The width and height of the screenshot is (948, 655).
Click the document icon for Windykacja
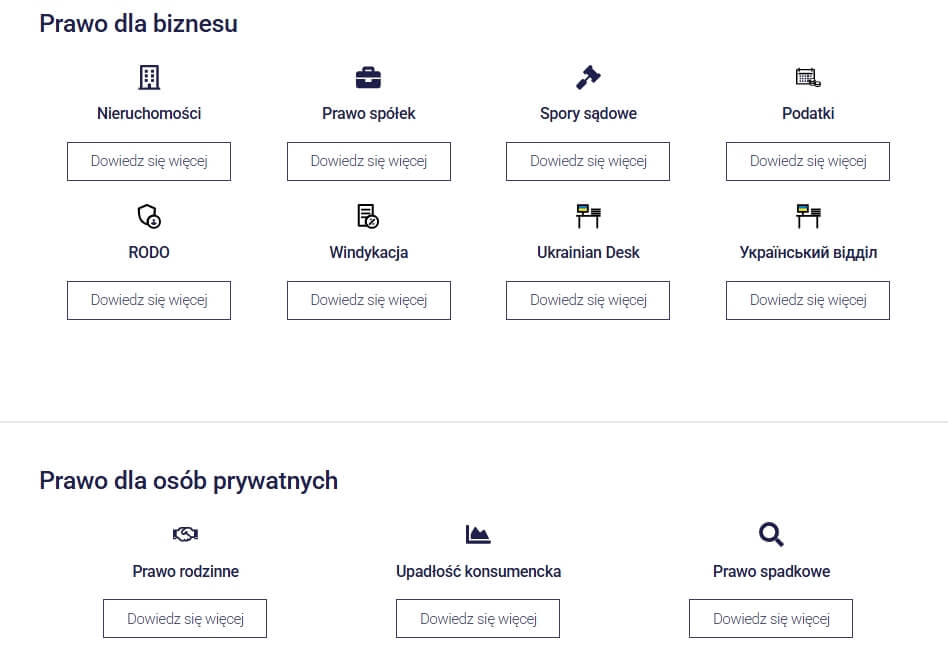368,216
